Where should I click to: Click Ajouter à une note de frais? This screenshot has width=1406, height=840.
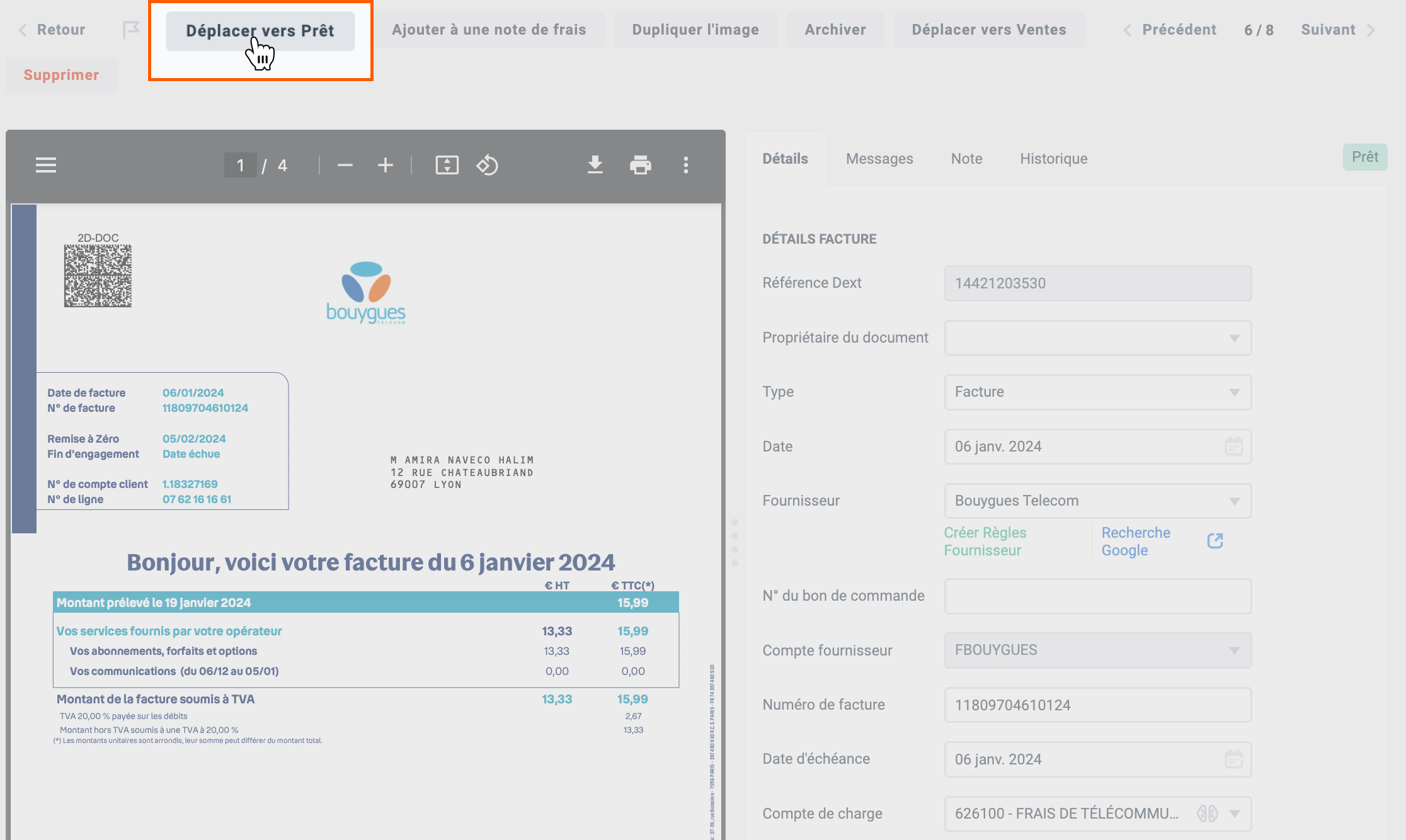pos(489,30)
